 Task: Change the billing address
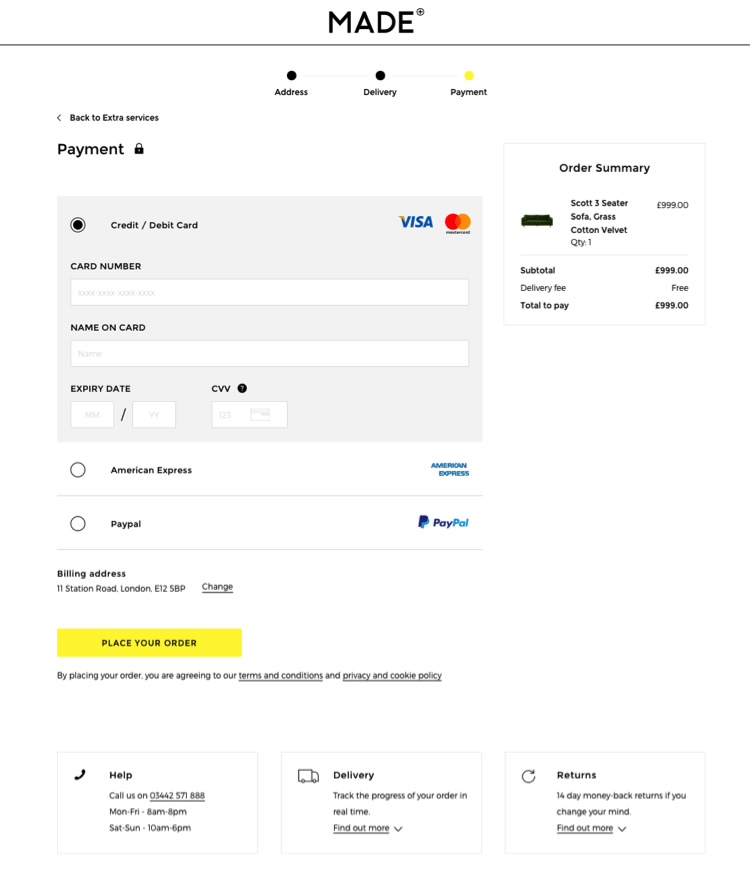click(x=217, y=587)
